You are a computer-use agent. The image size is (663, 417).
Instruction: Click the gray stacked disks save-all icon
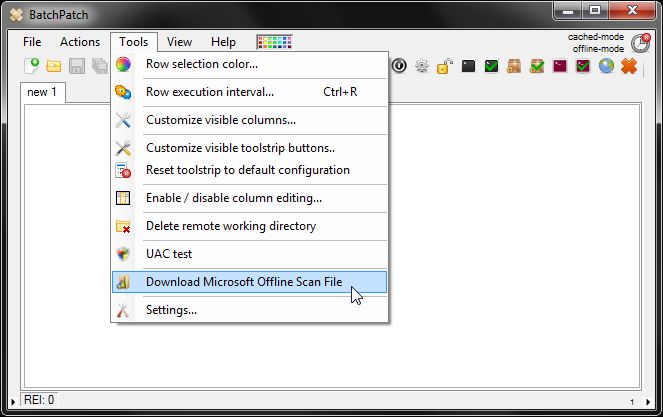(100, 66)
